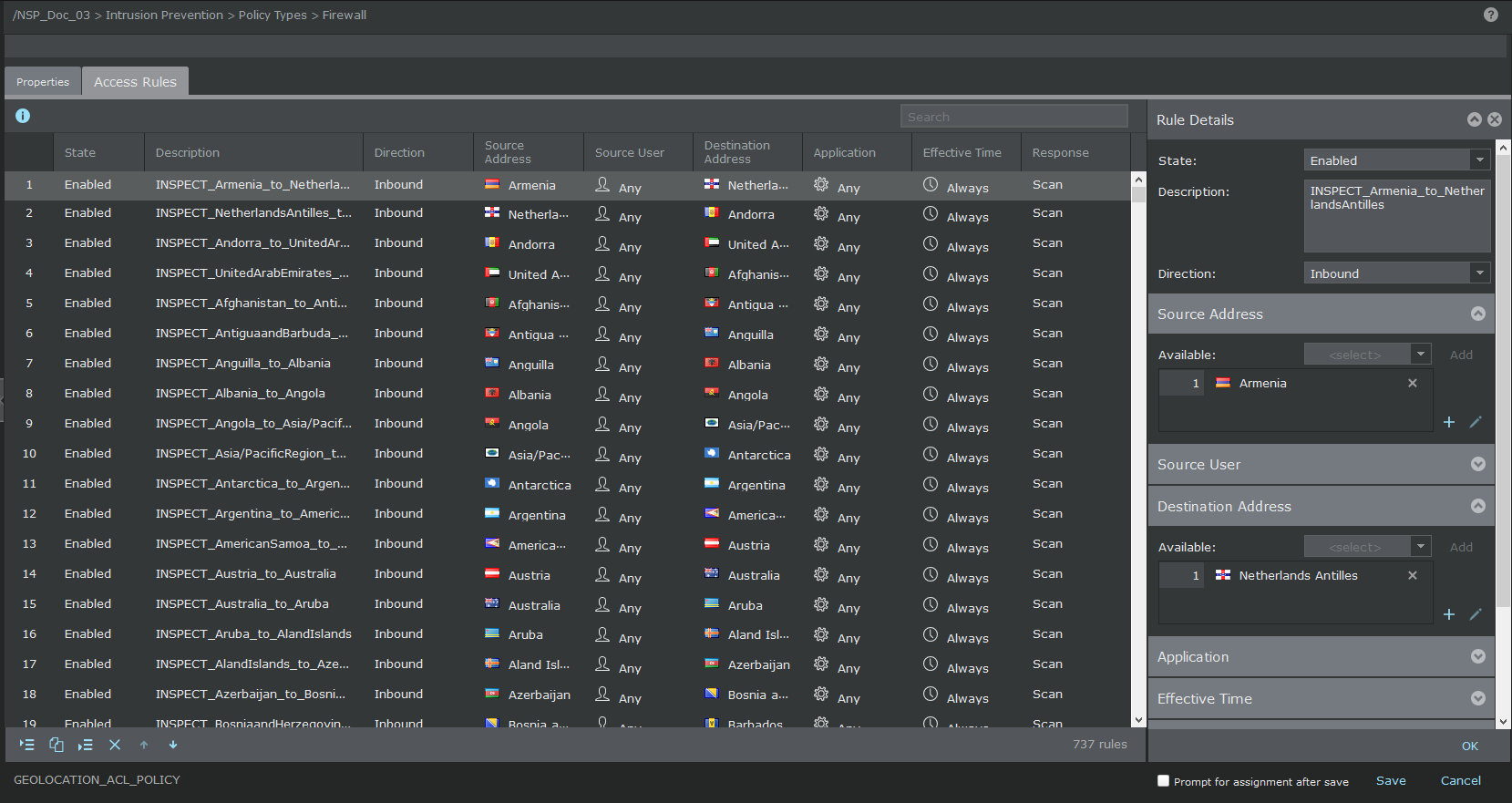Open the help question mark icon
This screenshot has height=803, width=1512.
tap(1491, 15)
